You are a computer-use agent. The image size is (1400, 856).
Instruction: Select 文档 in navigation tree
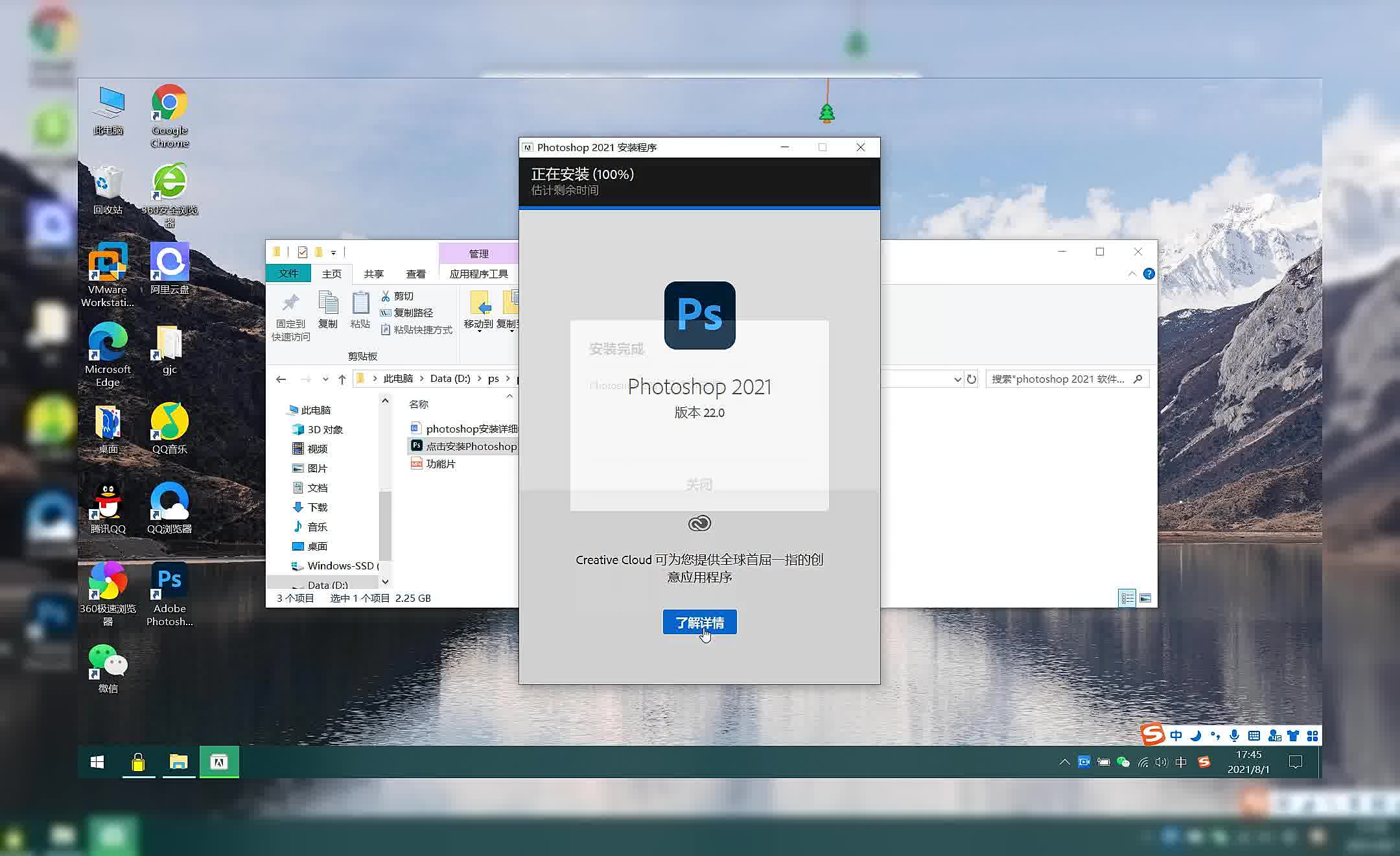coord(310,488)
